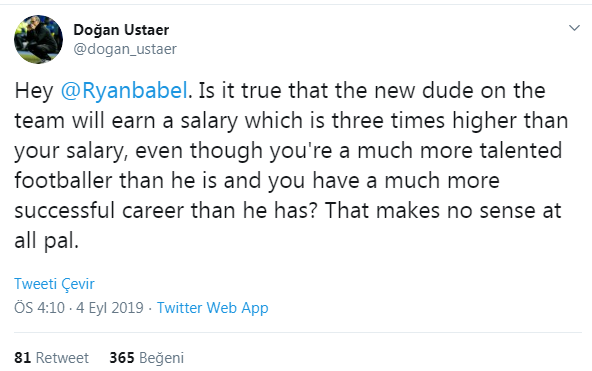Viewport: 592px width, 371px height.
Task: Click the 4 Eyl 2019 date
Action: [110, 308]
